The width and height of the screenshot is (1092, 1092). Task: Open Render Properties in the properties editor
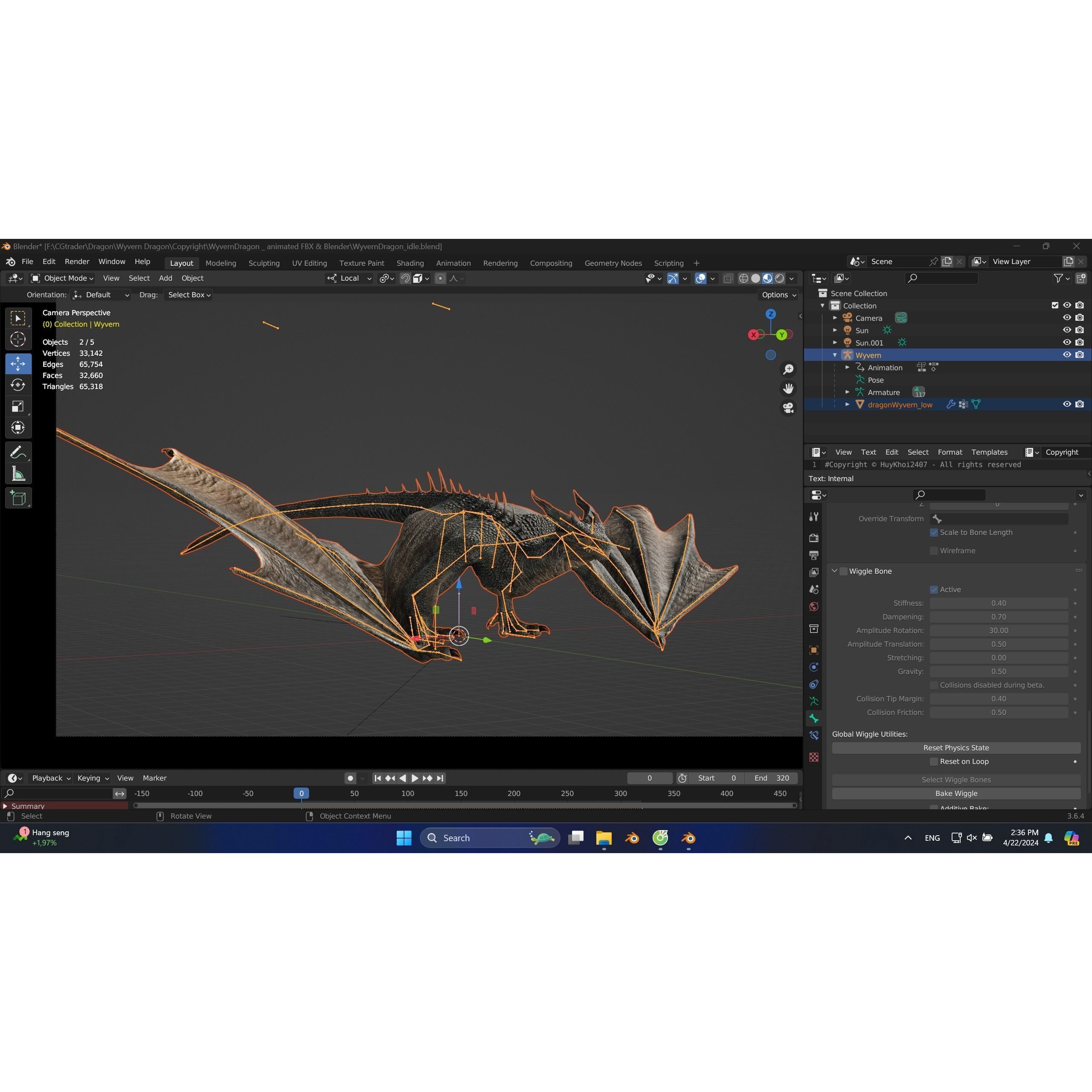814,537
